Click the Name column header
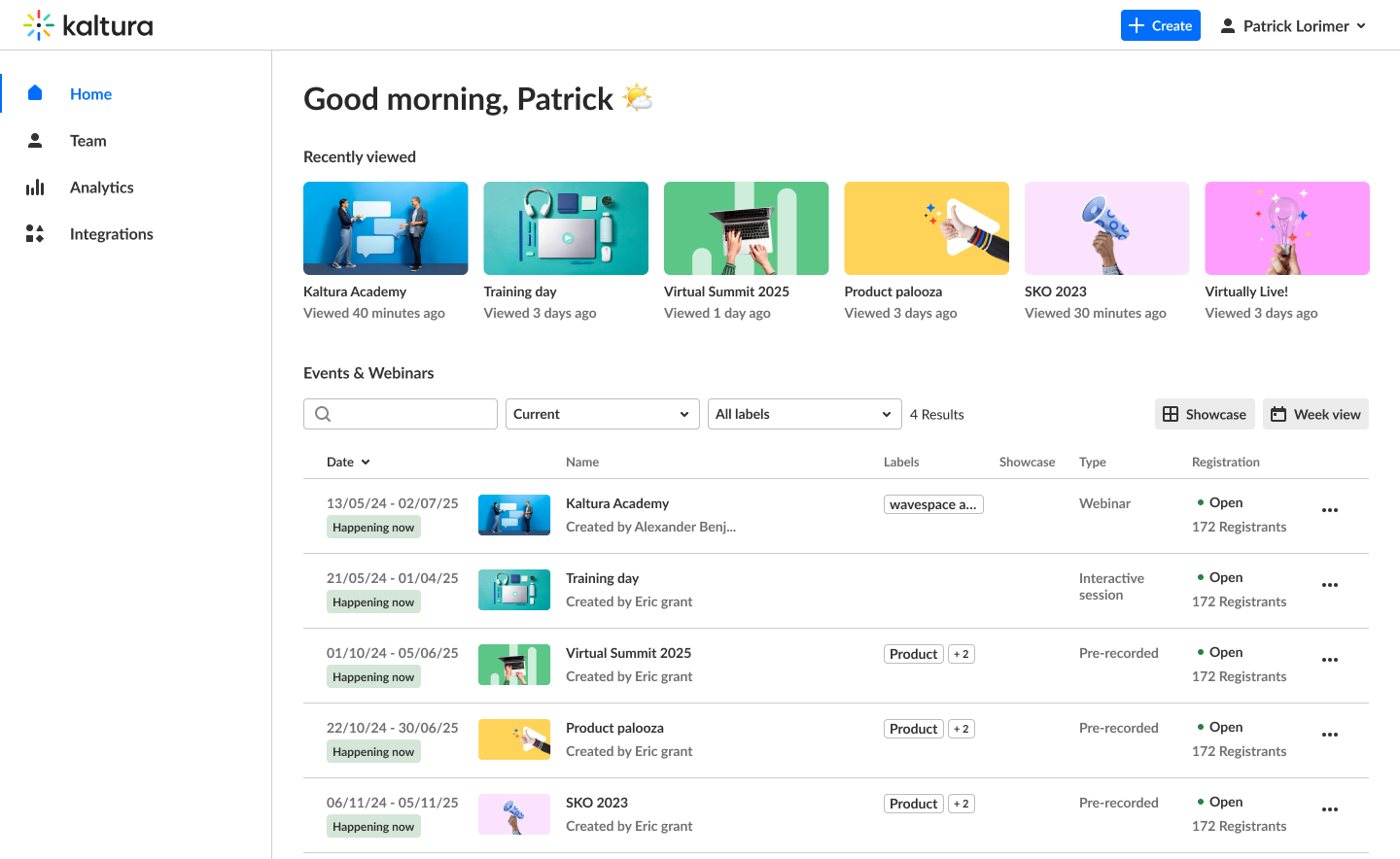The image size is (1400, 859). tap(582, 462)
